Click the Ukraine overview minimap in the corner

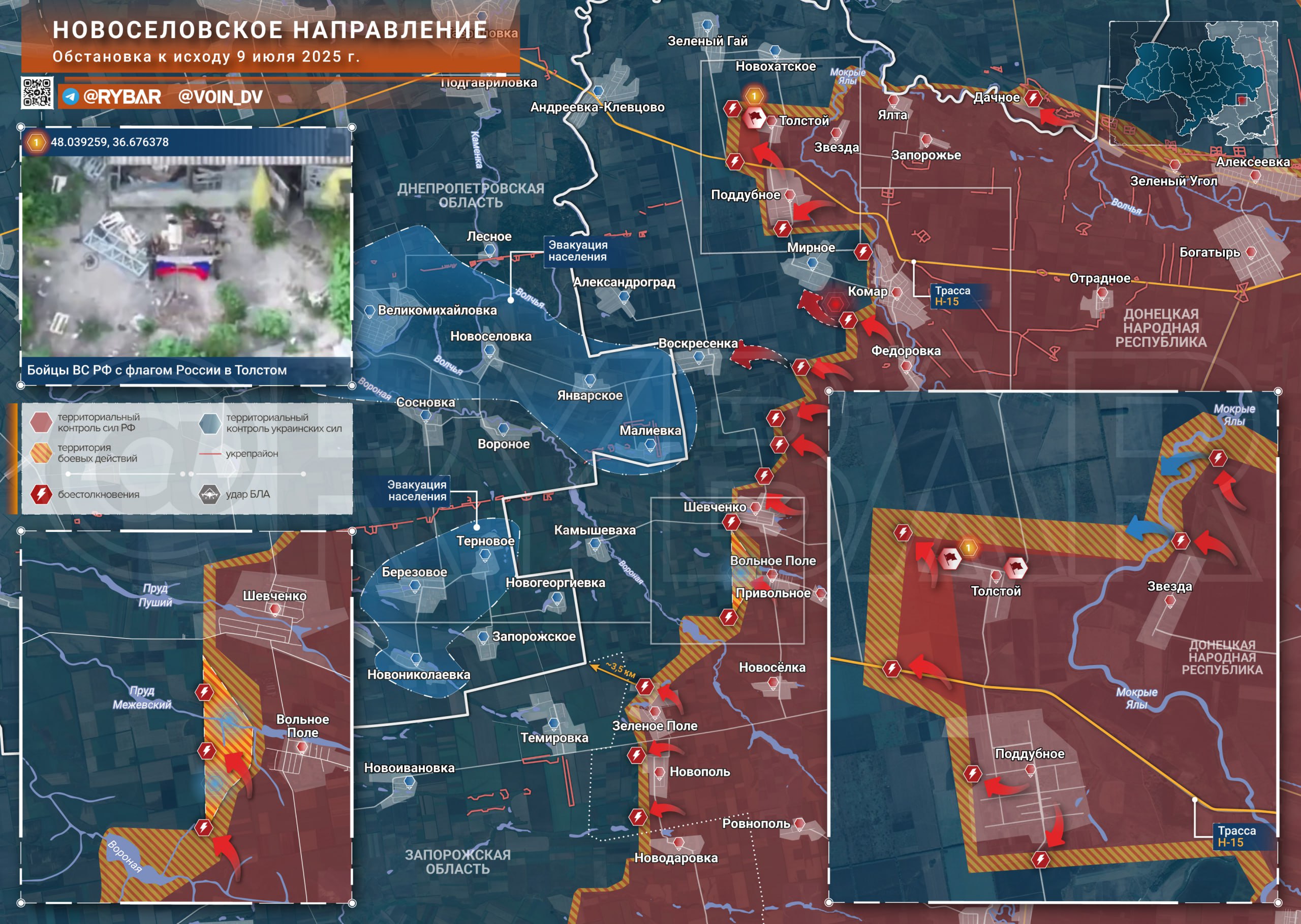1193,83
